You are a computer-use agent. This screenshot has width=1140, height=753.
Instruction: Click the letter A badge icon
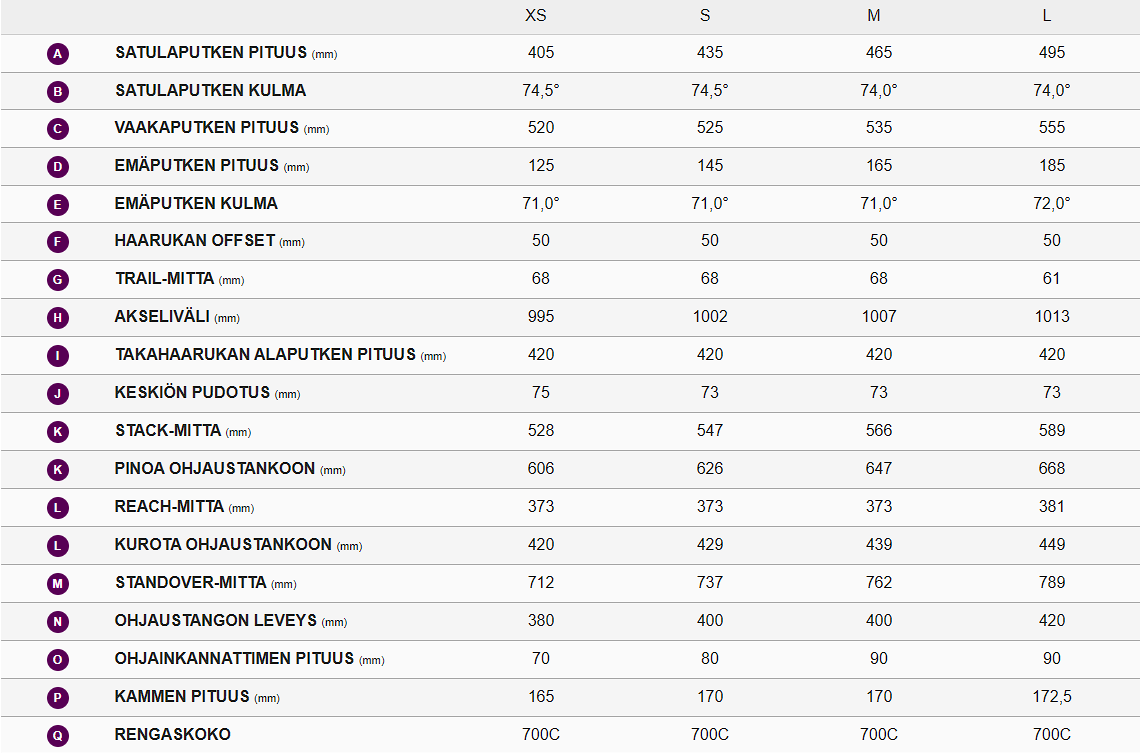(x=58, y=54)
